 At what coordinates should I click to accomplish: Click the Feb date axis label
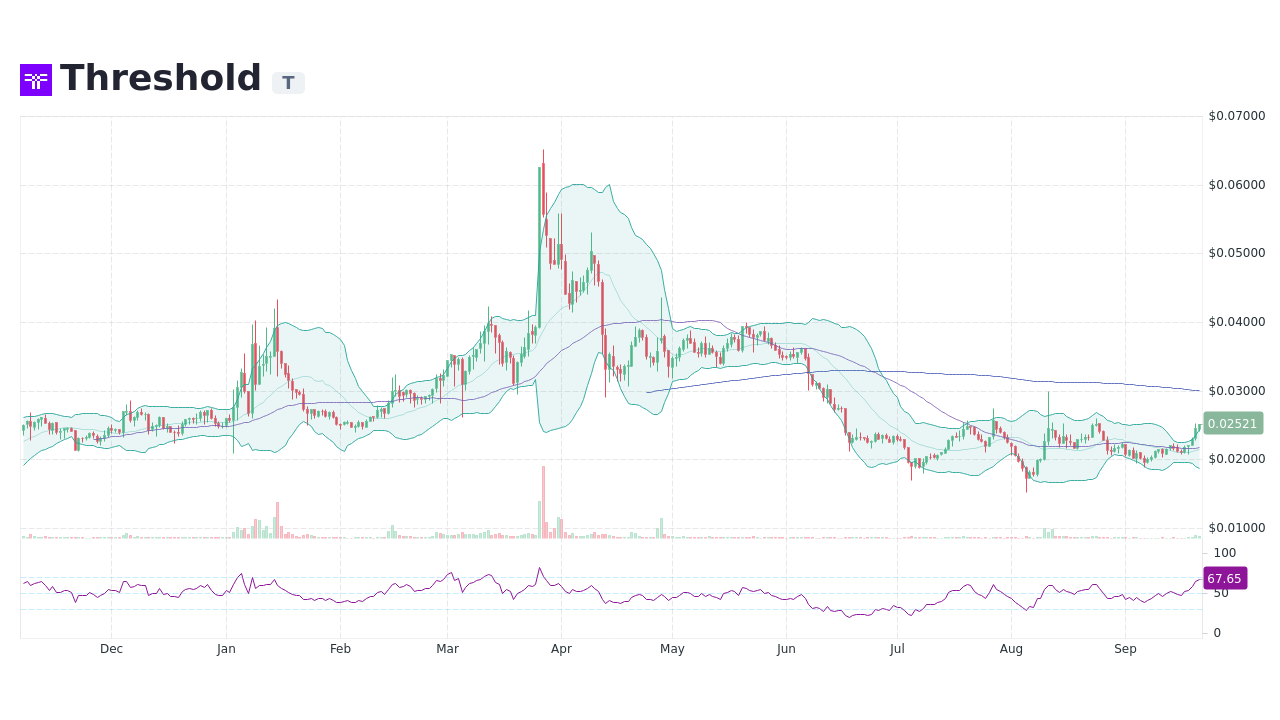(x=340, y=649)
